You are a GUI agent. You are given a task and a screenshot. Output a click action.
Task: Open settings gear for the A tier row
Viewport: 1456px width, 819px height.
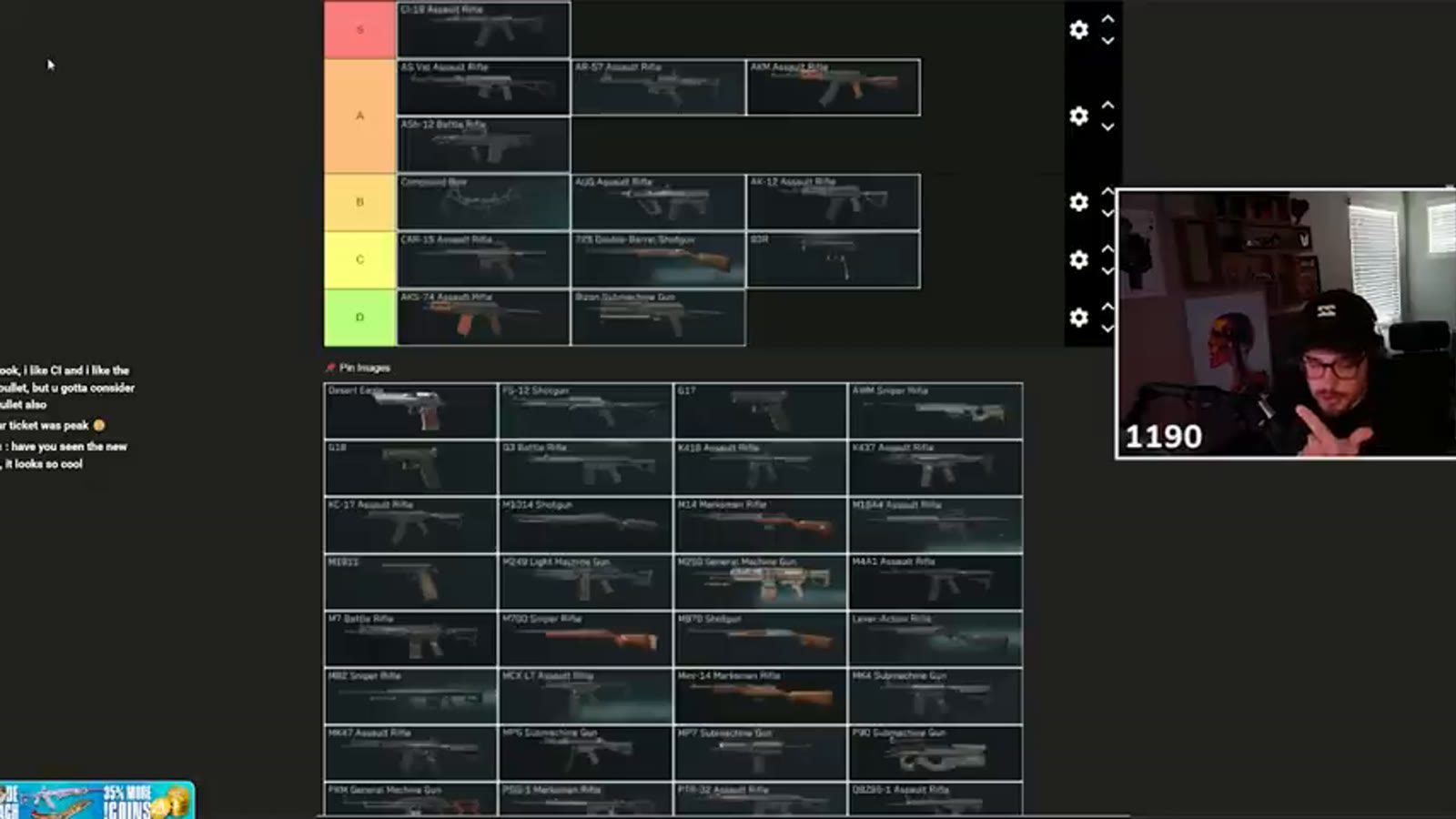click(x=1078, y=116)
